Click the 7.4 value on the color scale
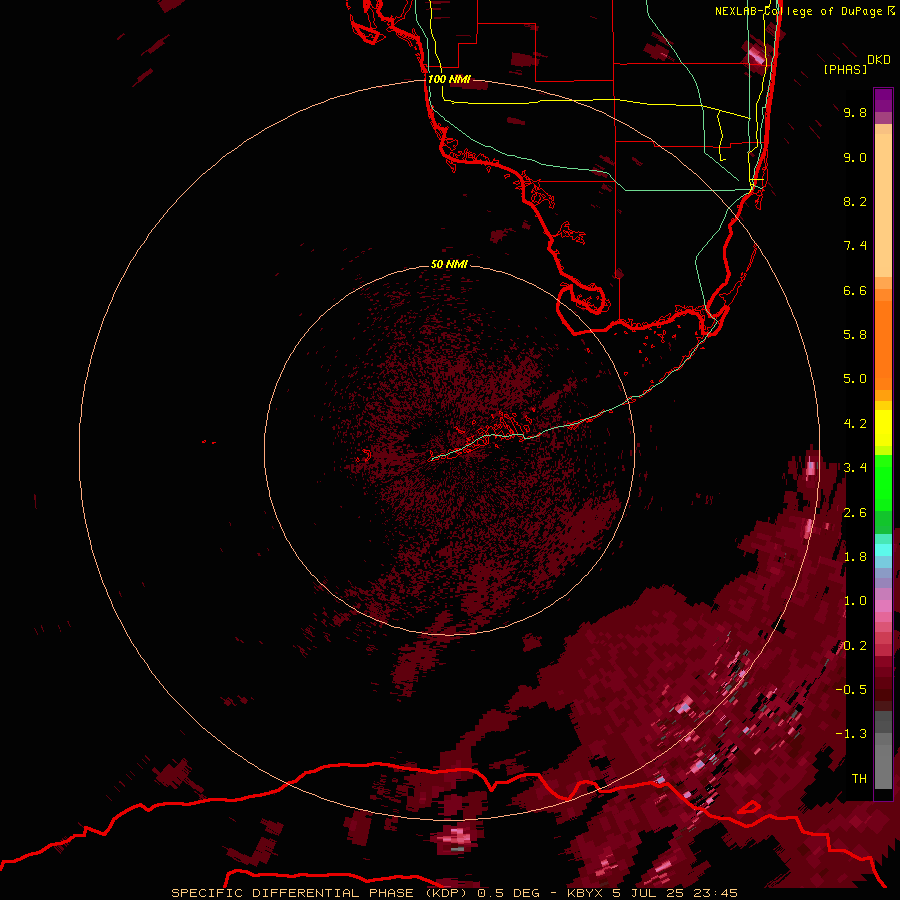This screenshot has height=900, width=900. tap(855, 246)
